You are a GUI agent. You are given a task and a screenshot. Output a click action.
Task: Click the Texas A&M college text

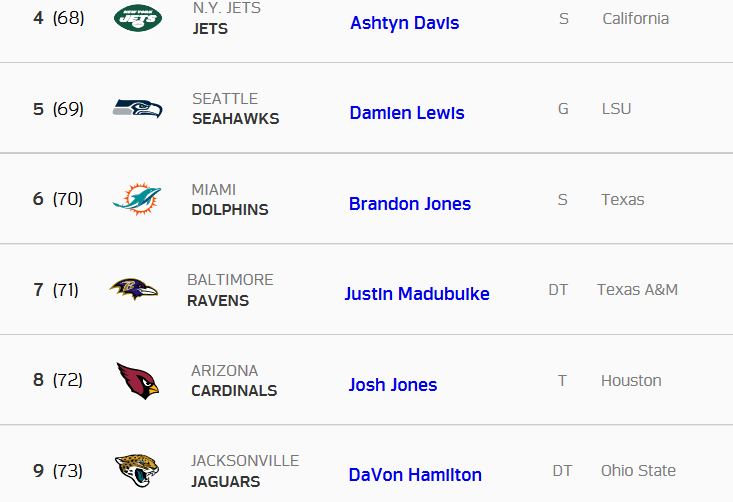[x=637, y=290]
